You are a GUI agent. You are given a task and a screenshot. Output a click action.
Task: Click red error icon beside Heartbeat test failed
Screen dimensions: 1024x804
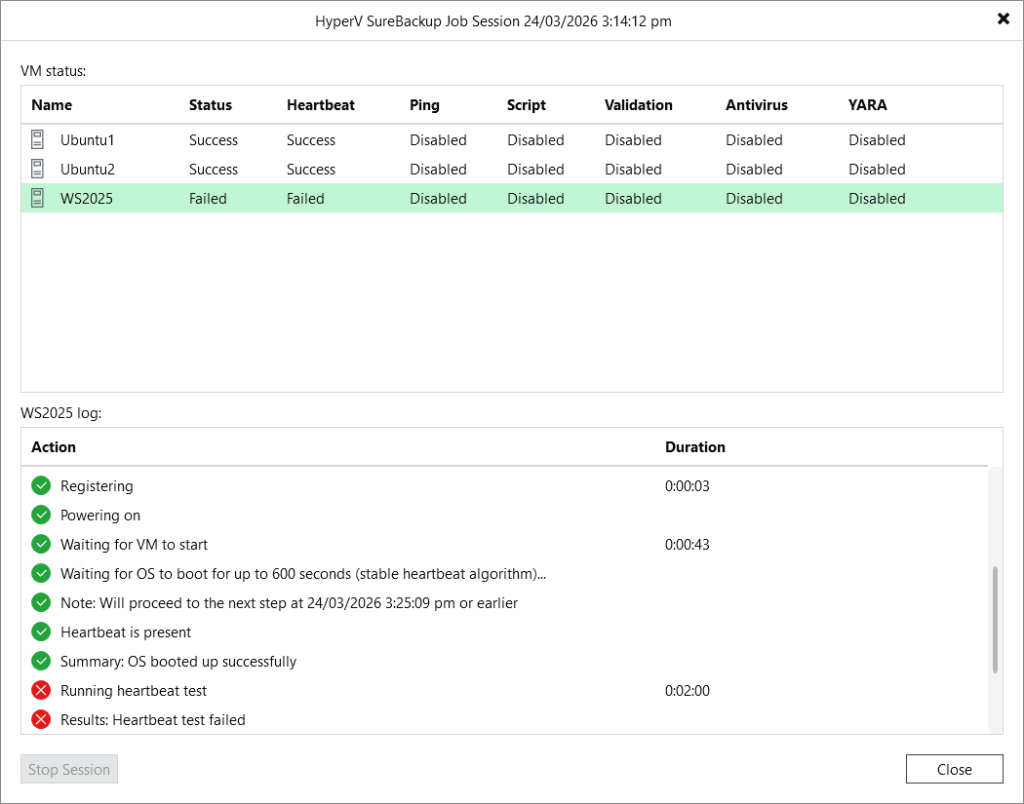pos(41,719)
